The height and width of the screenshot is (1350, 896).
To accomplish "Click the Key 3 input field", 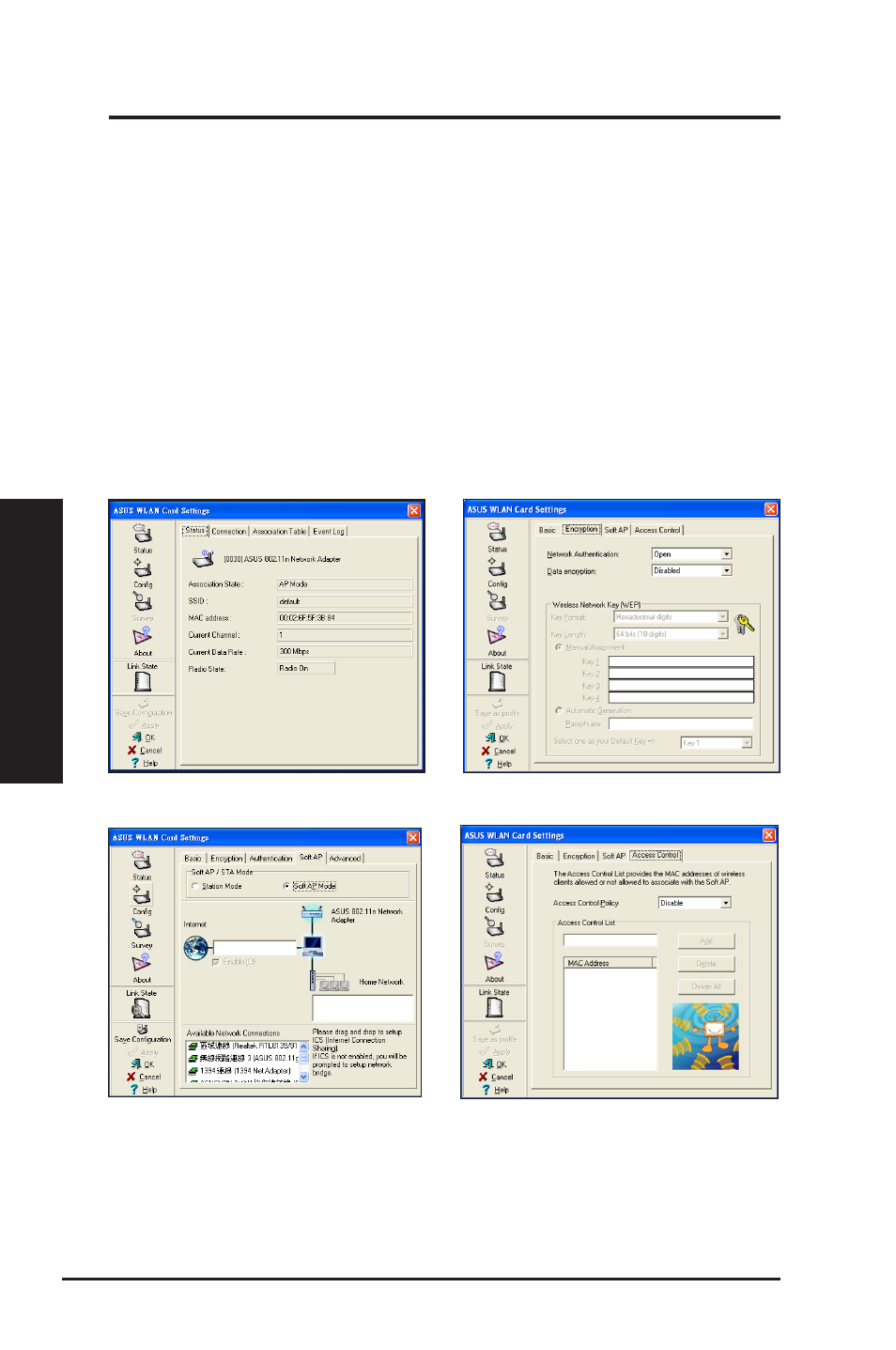I will click(681, 686).
